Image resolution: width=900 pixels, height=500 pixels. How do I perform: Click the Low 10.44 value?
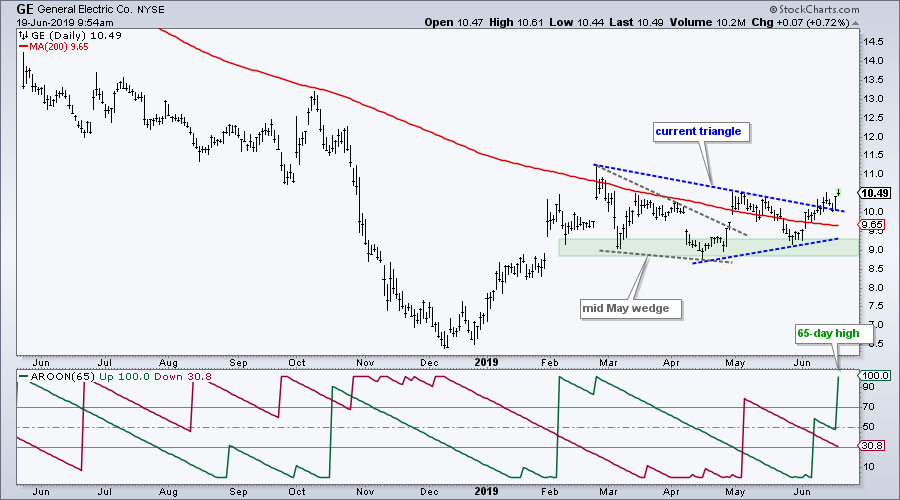(577, 22)
